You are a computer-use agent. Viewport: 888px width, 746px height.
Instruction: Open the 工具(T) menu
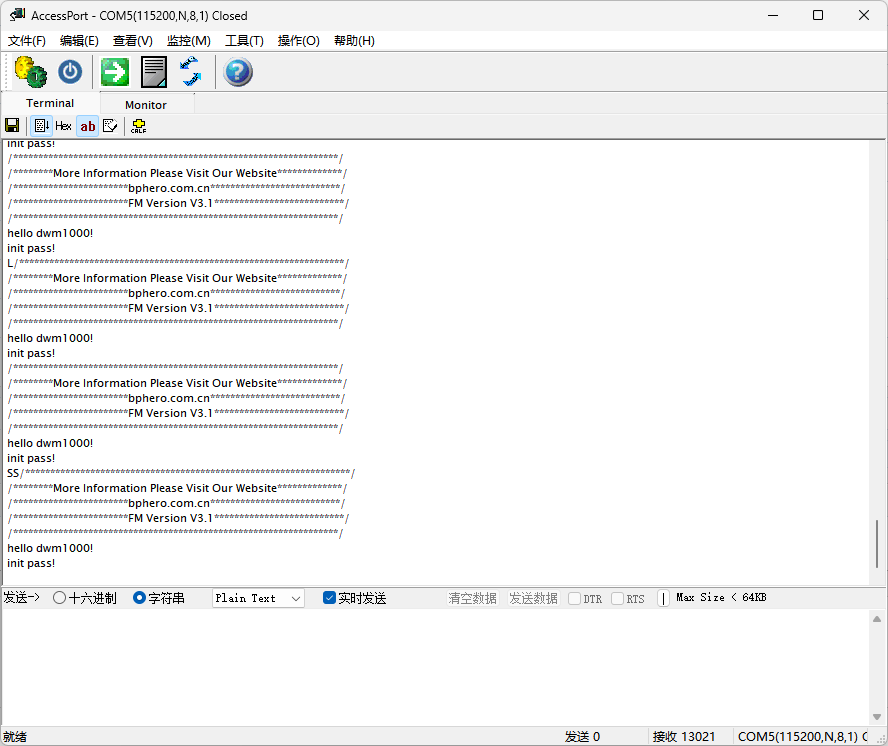244,41
